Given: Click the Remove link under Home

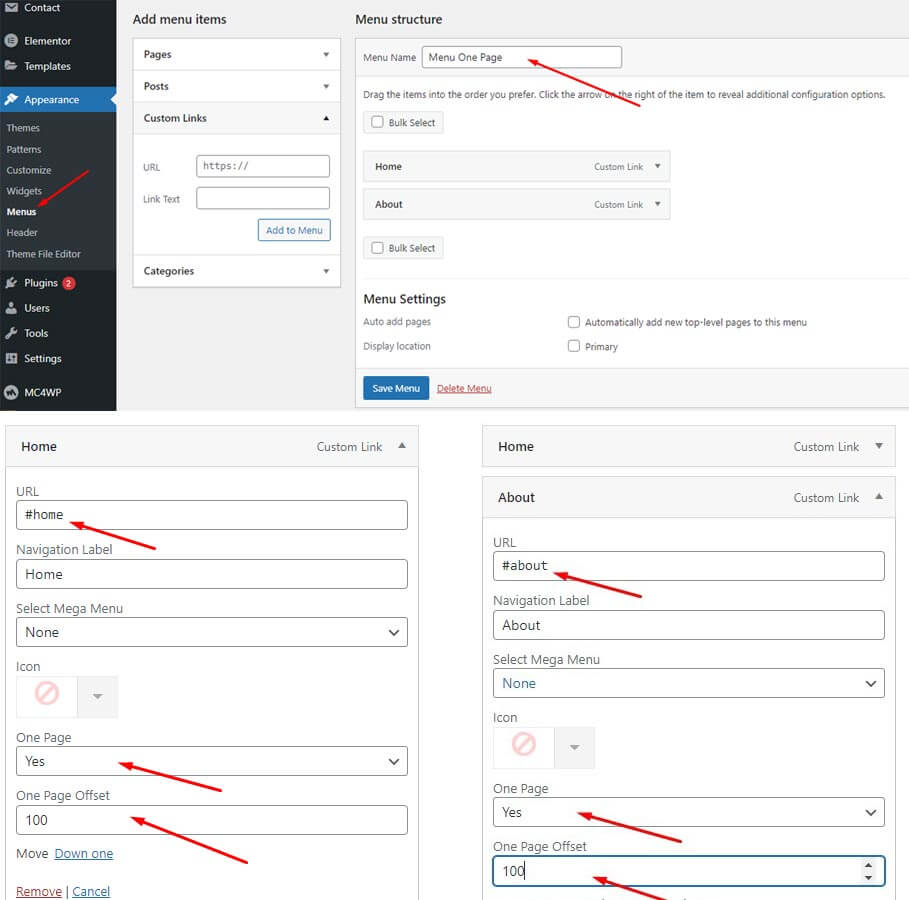Looking at the screenshot, I should pyautogui.click(x=39, y=891).
